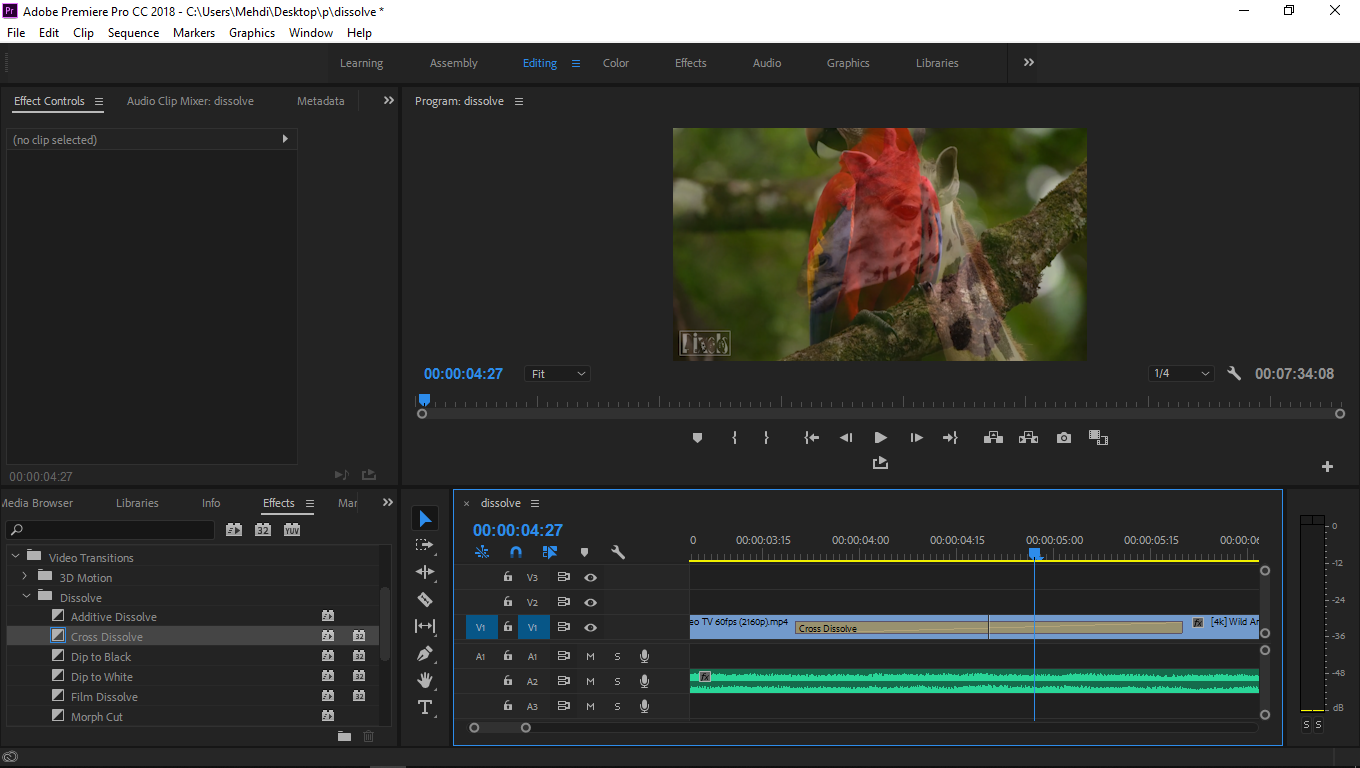Image resolution: width=1360 pixels, height=768 pixels.
Task: Open the dissolve timeline panel menu
Action: tap(535, 503)
